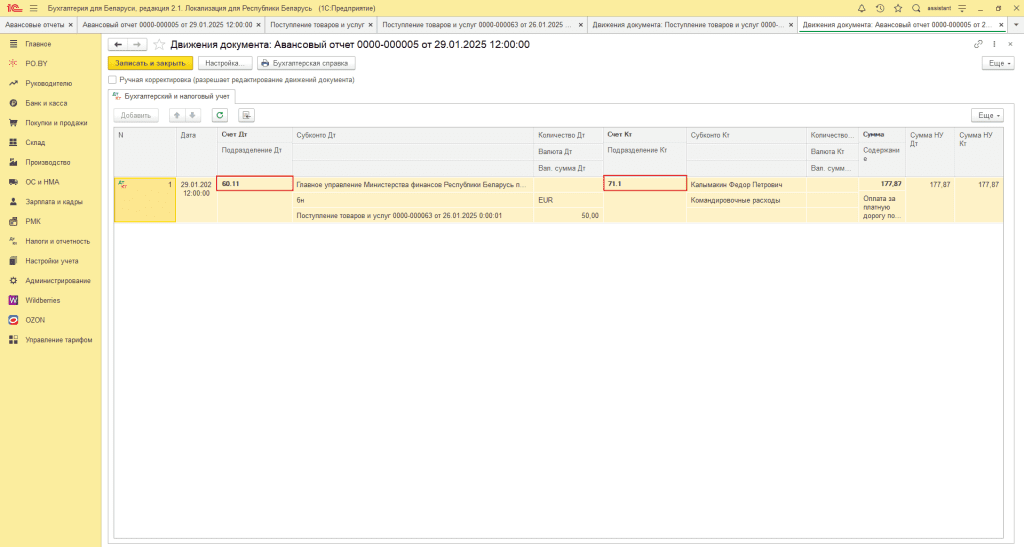Open the hamburger main menu icon
The height and width of the screenshot is (547, 1024).
33,8
